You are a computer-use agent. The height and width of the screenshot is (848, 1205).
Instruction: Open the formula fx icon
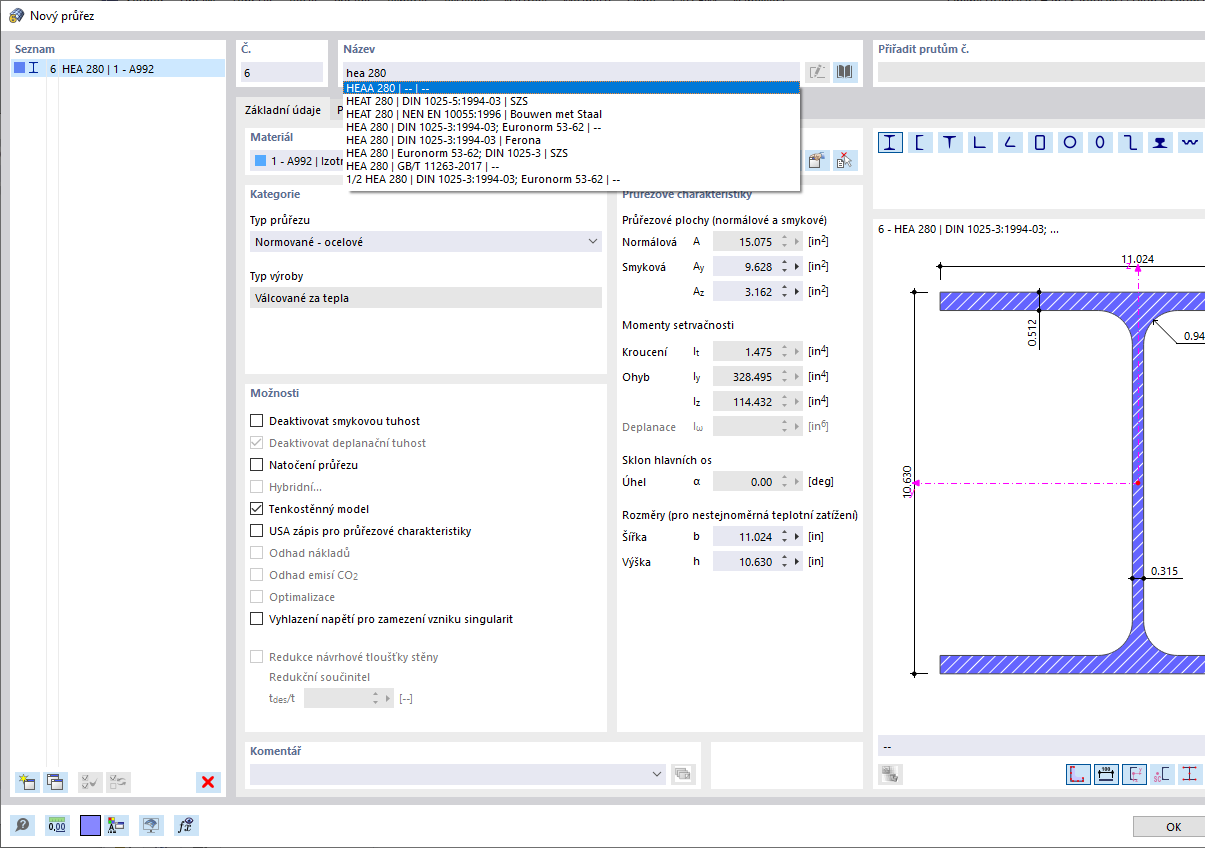[x=185, y=825]
